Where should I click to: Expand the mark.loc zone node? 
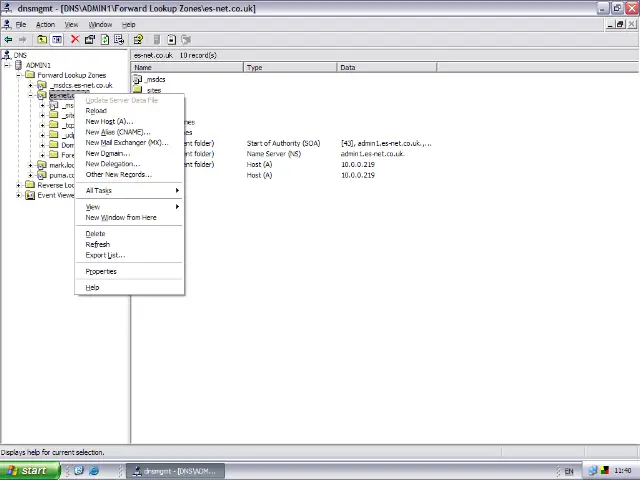coord(31,165)
